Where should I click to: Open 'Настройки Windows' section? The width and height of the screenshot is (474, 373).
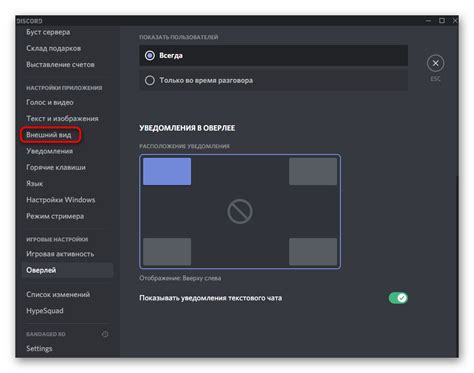(x=61, y=200)
